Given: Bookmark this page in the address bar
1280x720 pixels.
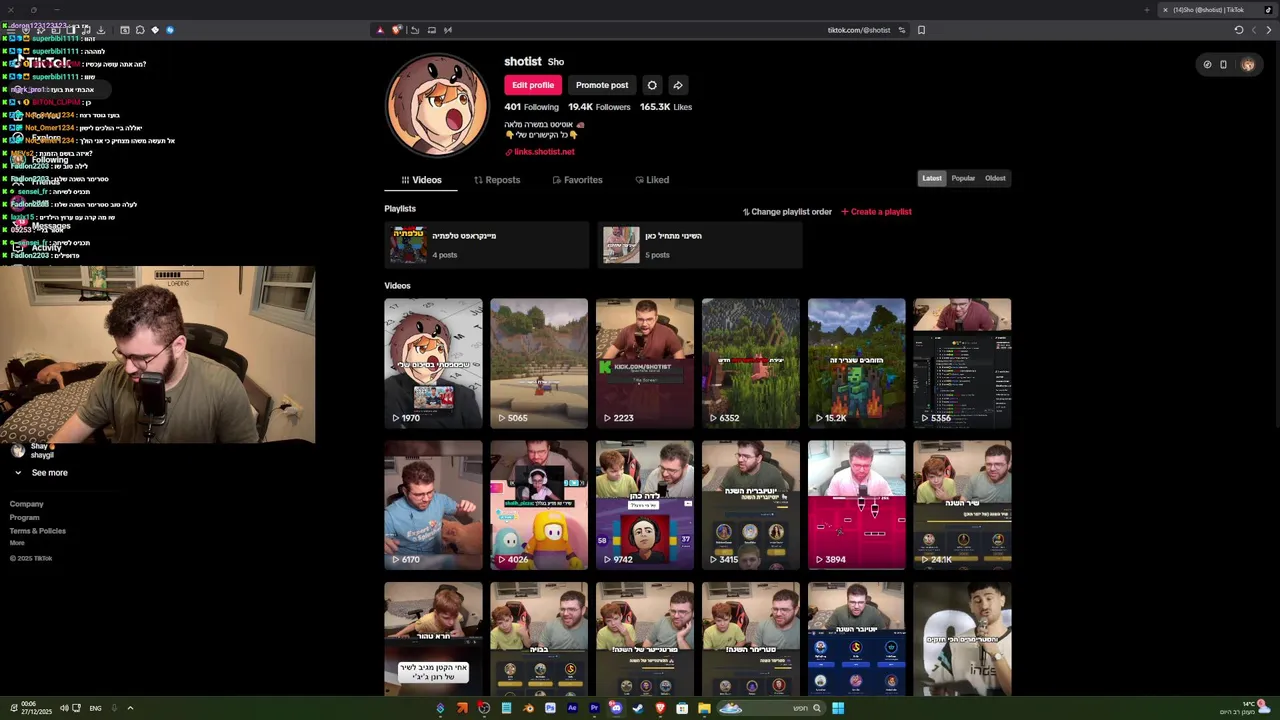Looking at the screenshot, I should click(921, 30).
